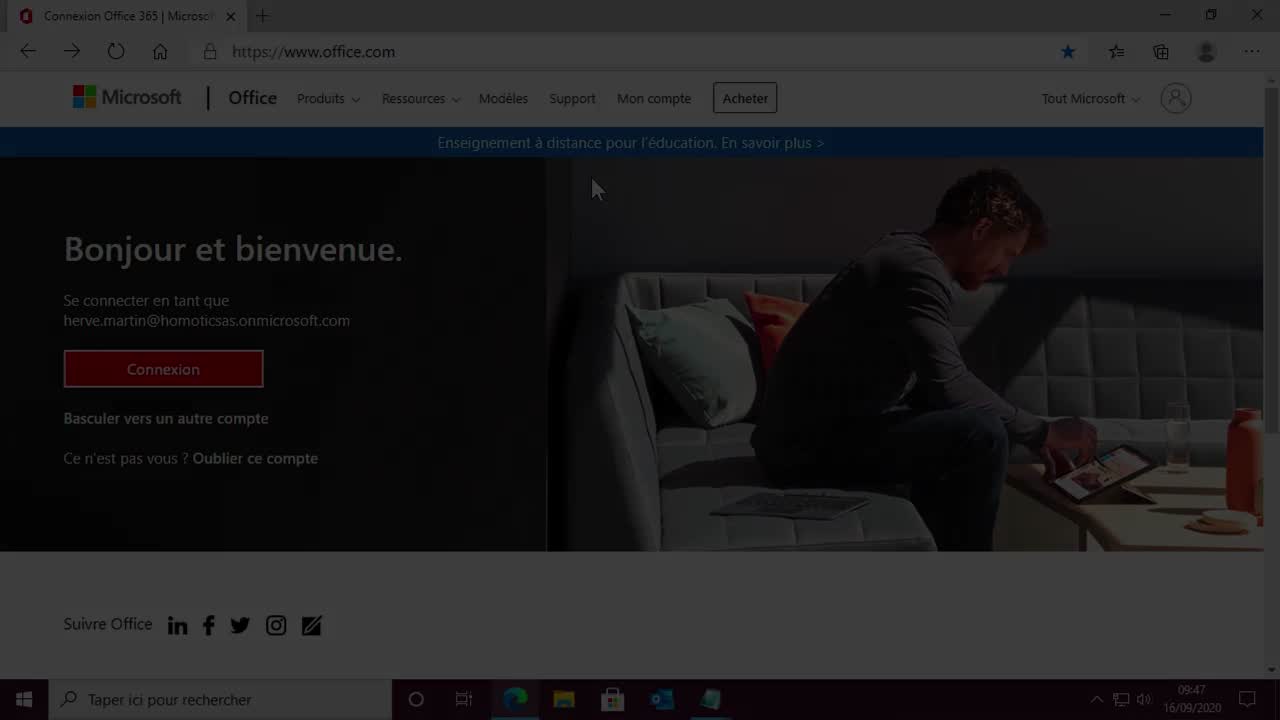Screen dimensions: 1280x720
Task: Click Basculer vers un autre compte
Action: click(x=165, y=418)
